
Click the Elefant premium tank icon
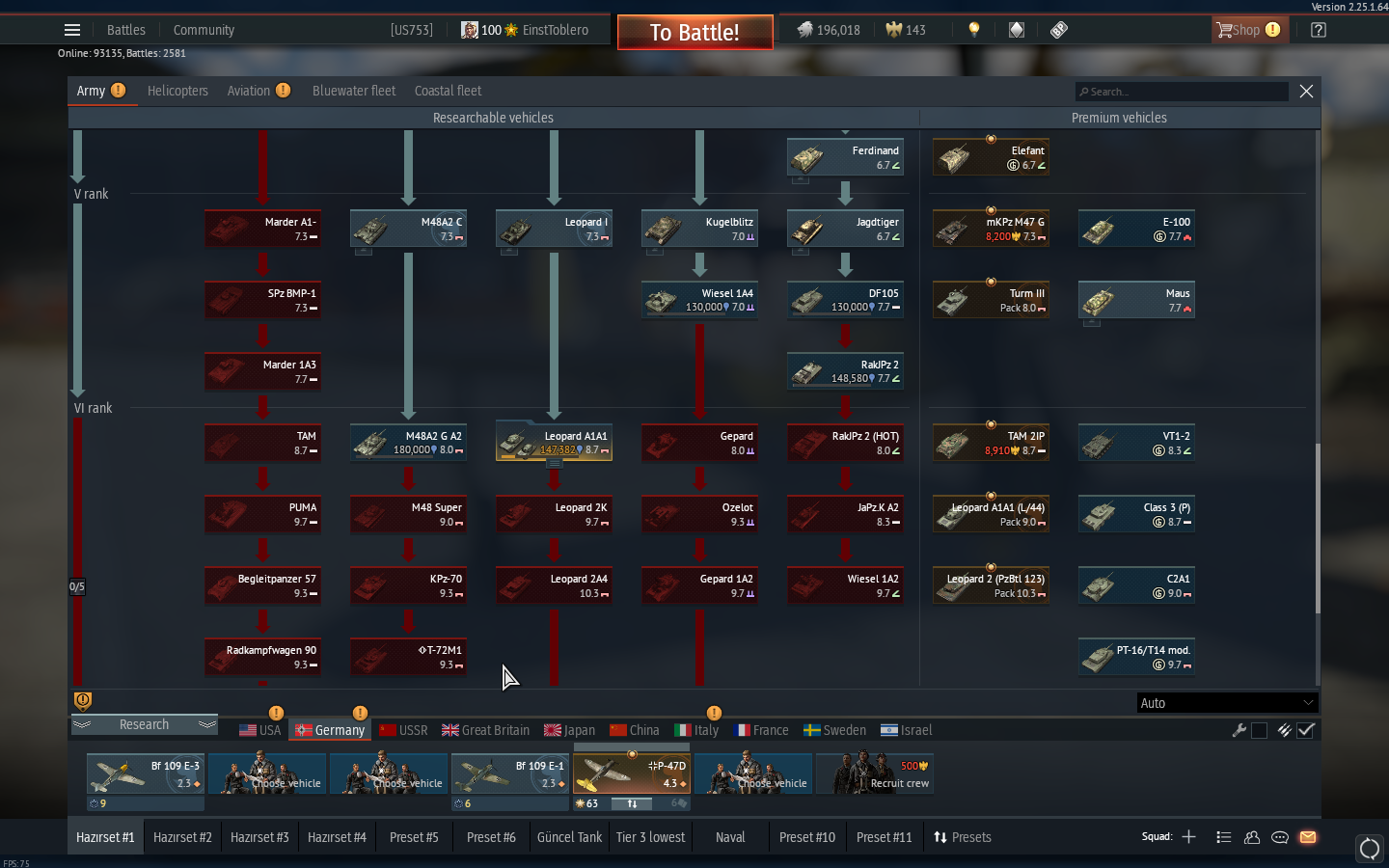click(955, 157)
